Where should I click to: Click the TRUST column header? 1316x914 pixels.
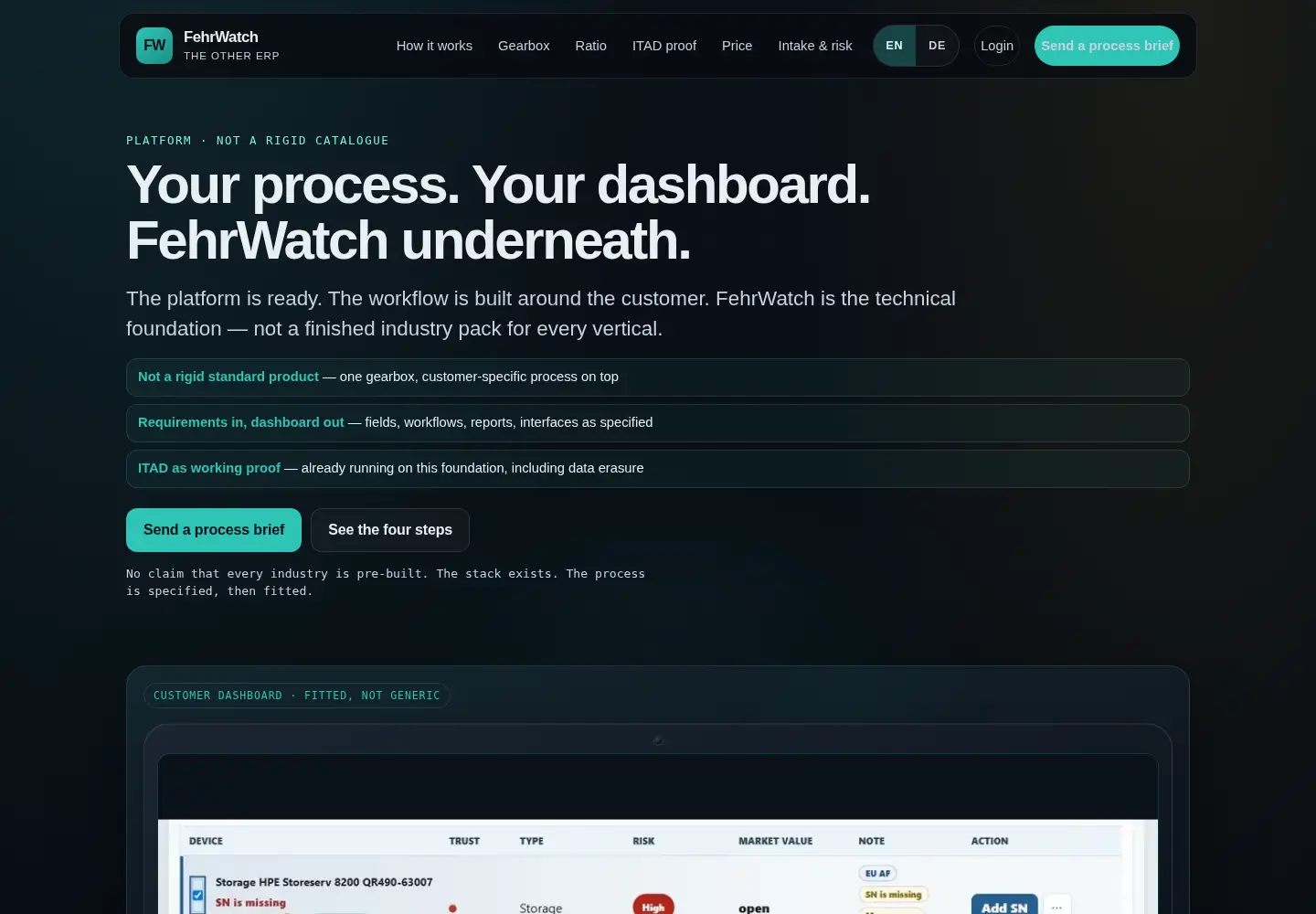(464, 841)
